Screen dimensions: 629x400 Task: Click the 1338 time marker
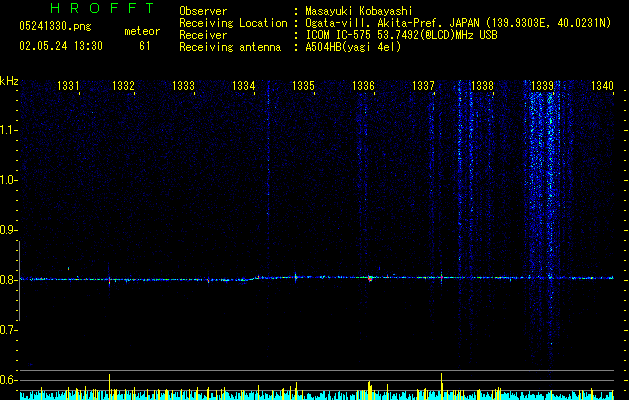482,85
